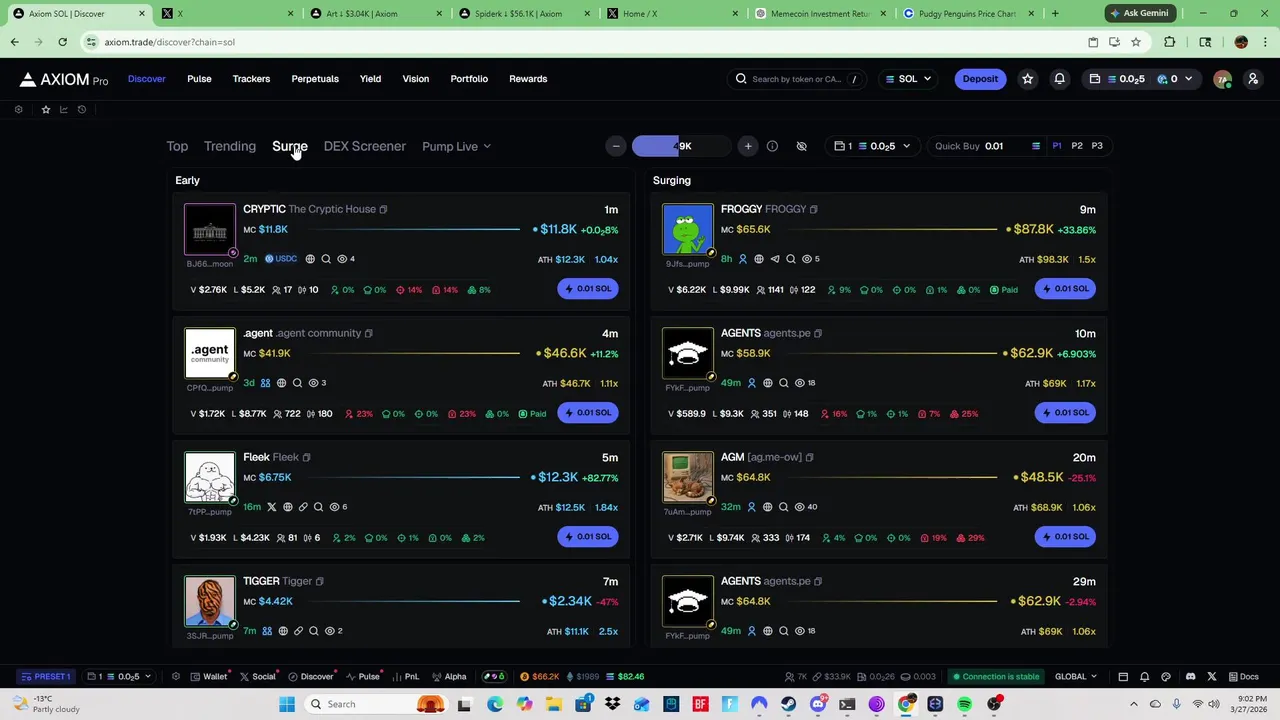1280x720 pixels.
Task: Copy the TIGGER token address
Action: tap(320, 581)
